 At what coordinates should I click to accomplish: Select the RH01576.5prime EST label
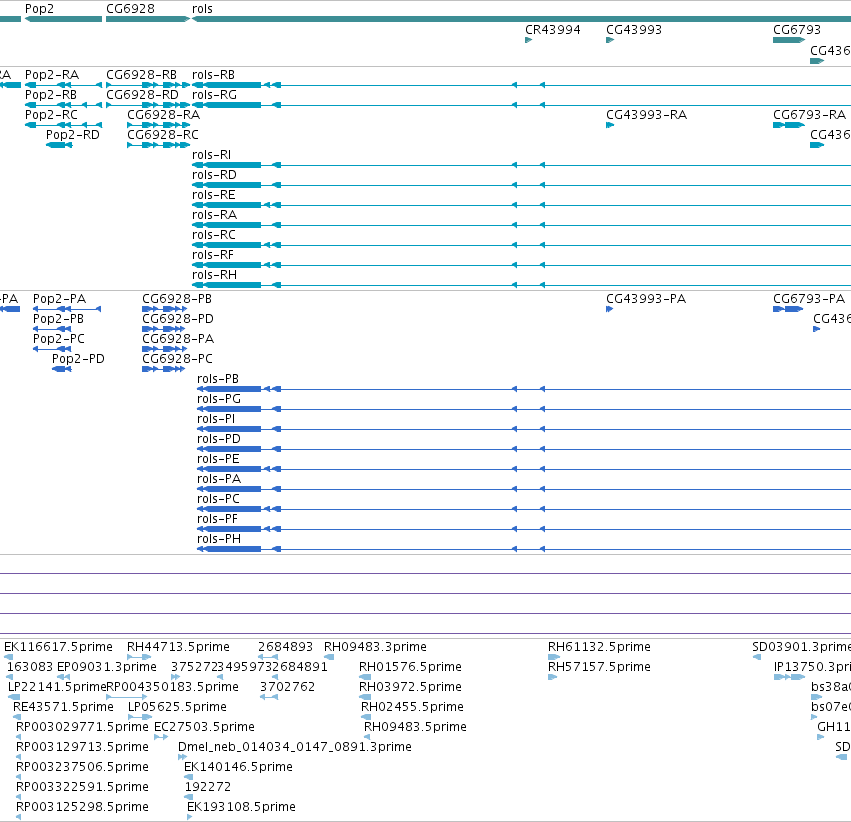[x=410, y=667]
